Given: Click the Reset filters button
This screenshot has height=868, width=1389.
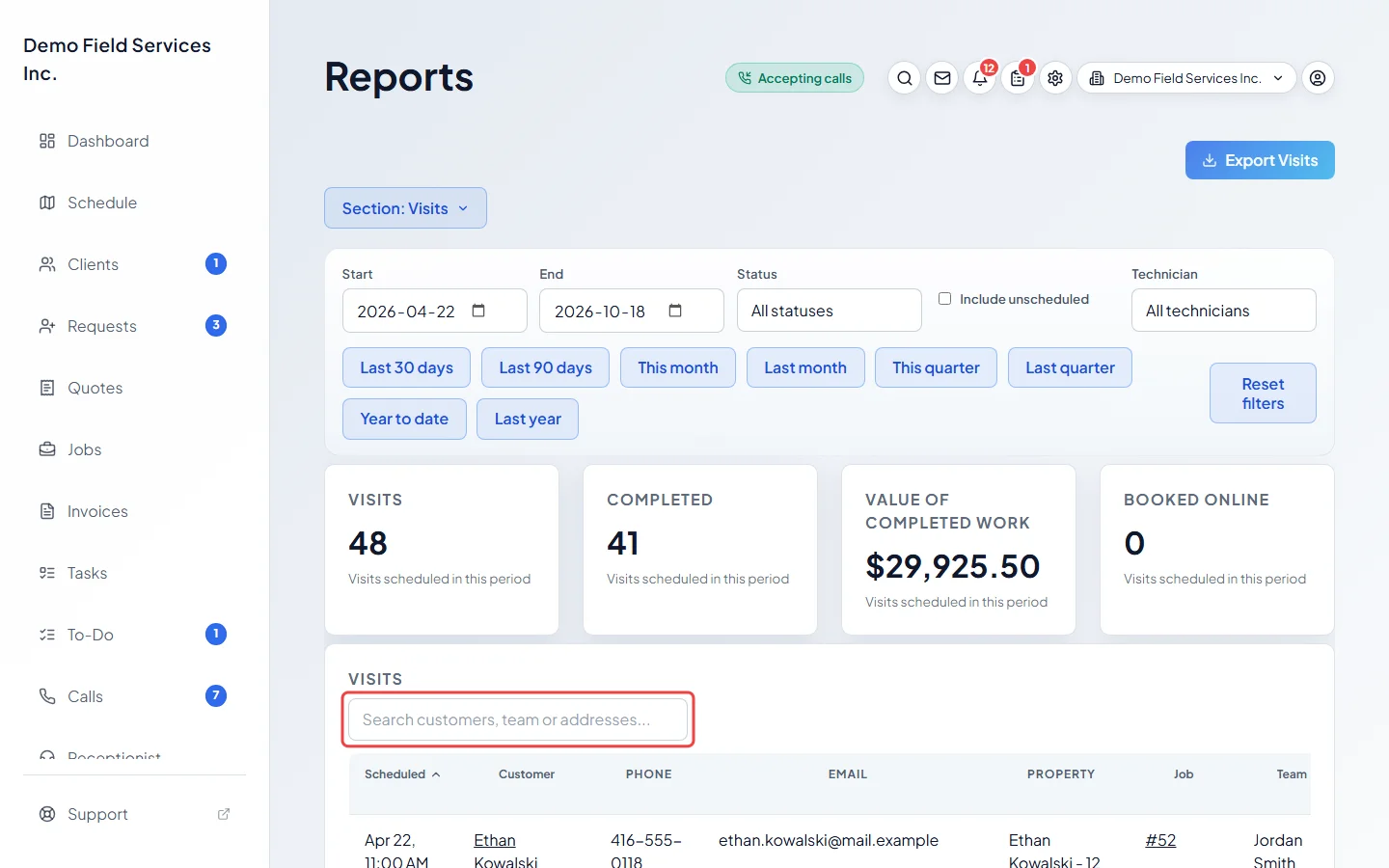Looking at the screenshot, I should click(x=1263, y=393).
